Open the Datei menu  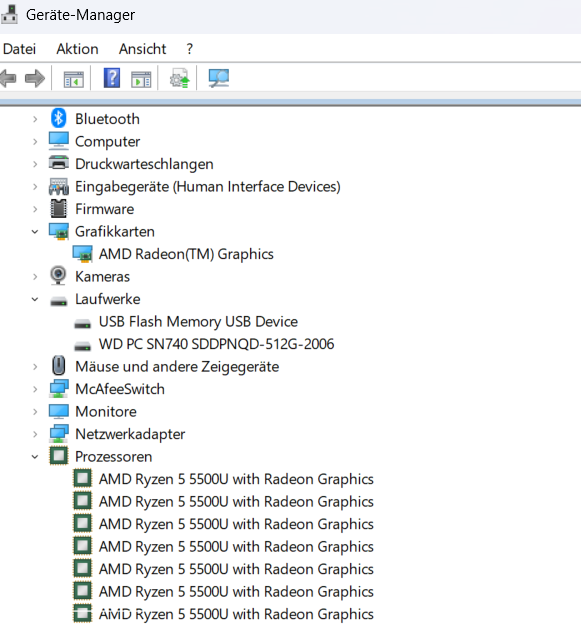19,49
